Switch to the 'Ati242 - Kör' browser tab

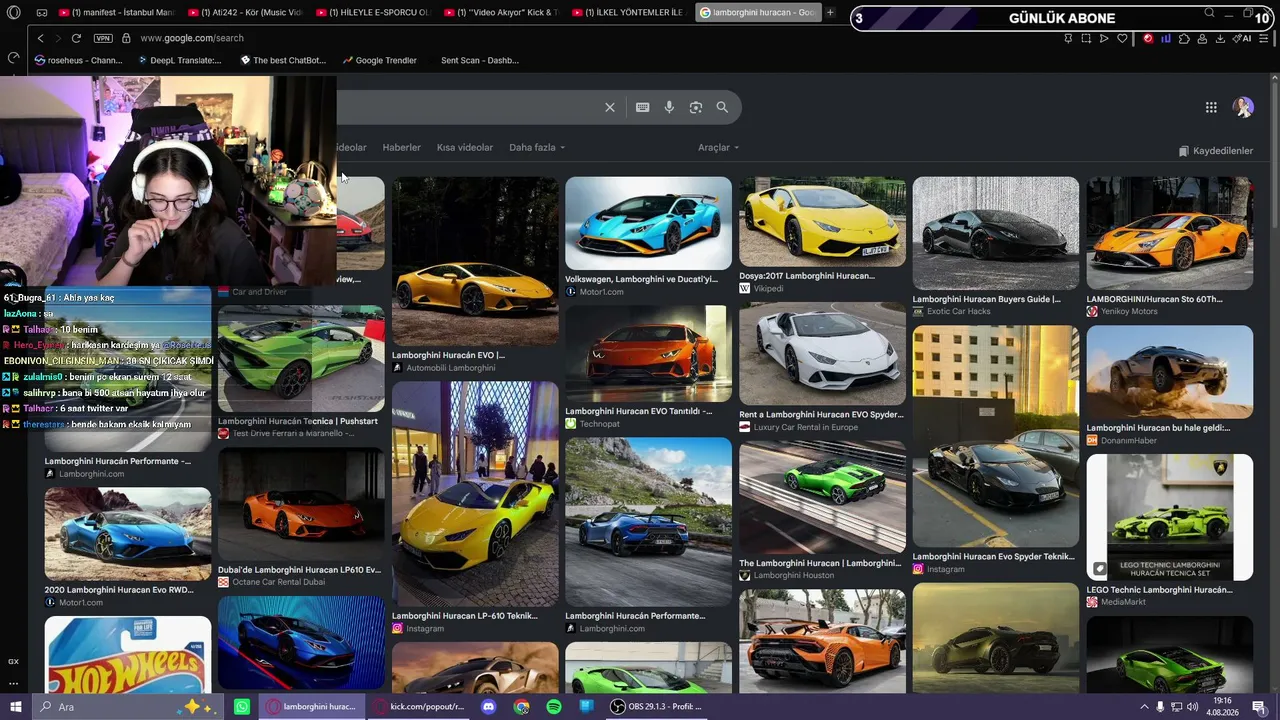[x=244, y=13]
